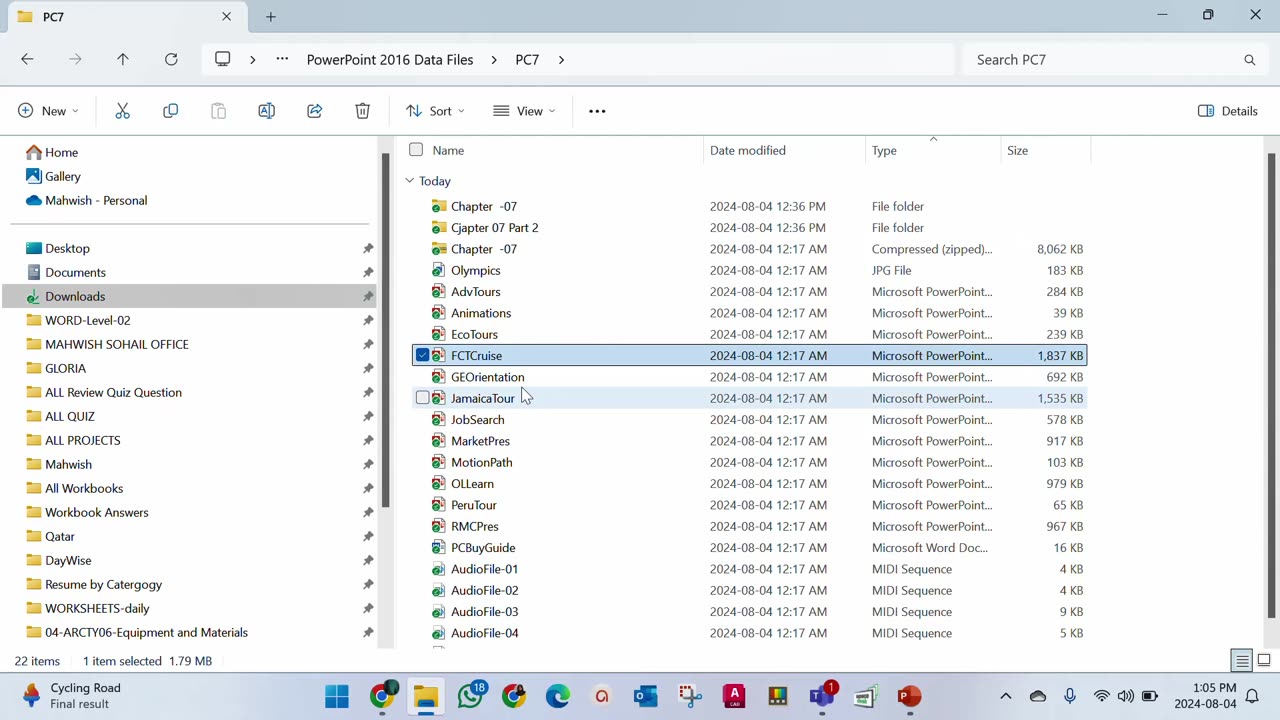The height and width of the screenshot is (720, 1280).
Task: Open the New dropdown menu
Action: [x=48, y=111]
